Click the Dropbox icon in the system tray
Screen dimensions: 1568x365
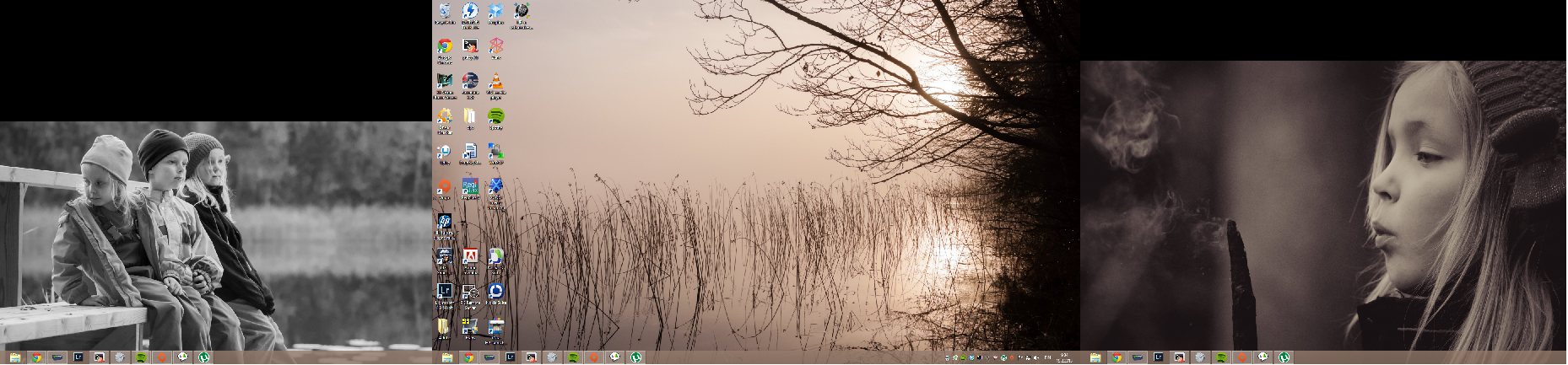[x=971, y=358]
